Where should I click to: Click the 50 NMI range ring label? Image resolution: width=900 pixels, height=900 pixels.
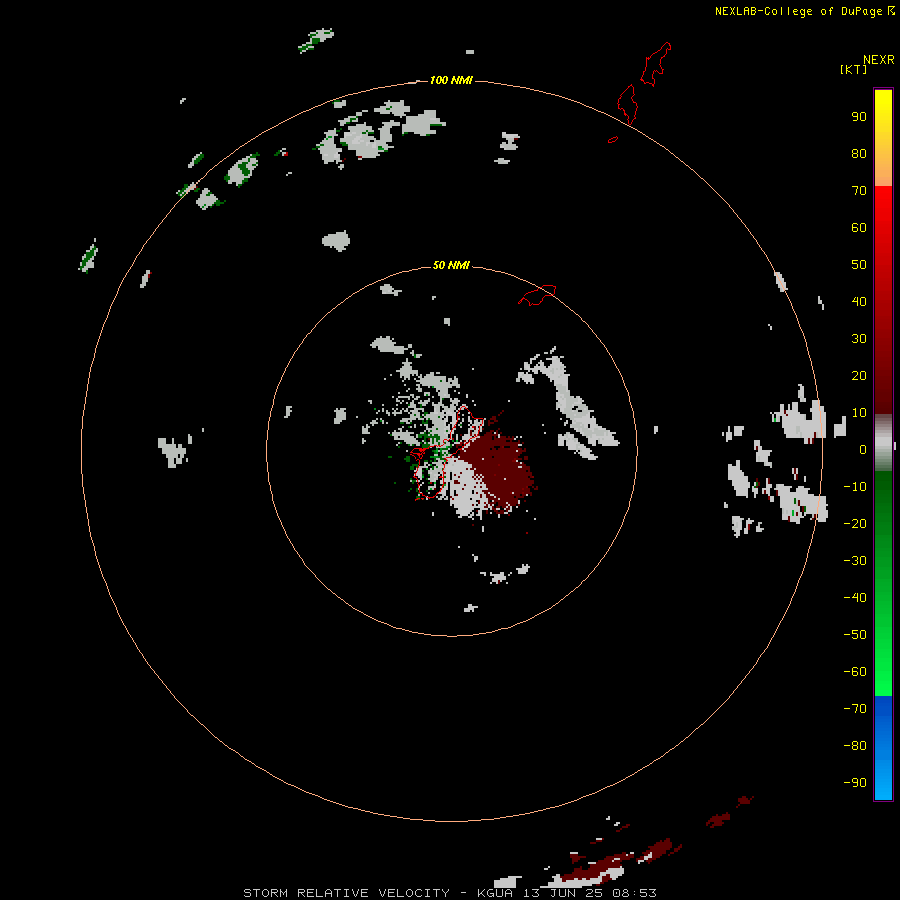451,265
